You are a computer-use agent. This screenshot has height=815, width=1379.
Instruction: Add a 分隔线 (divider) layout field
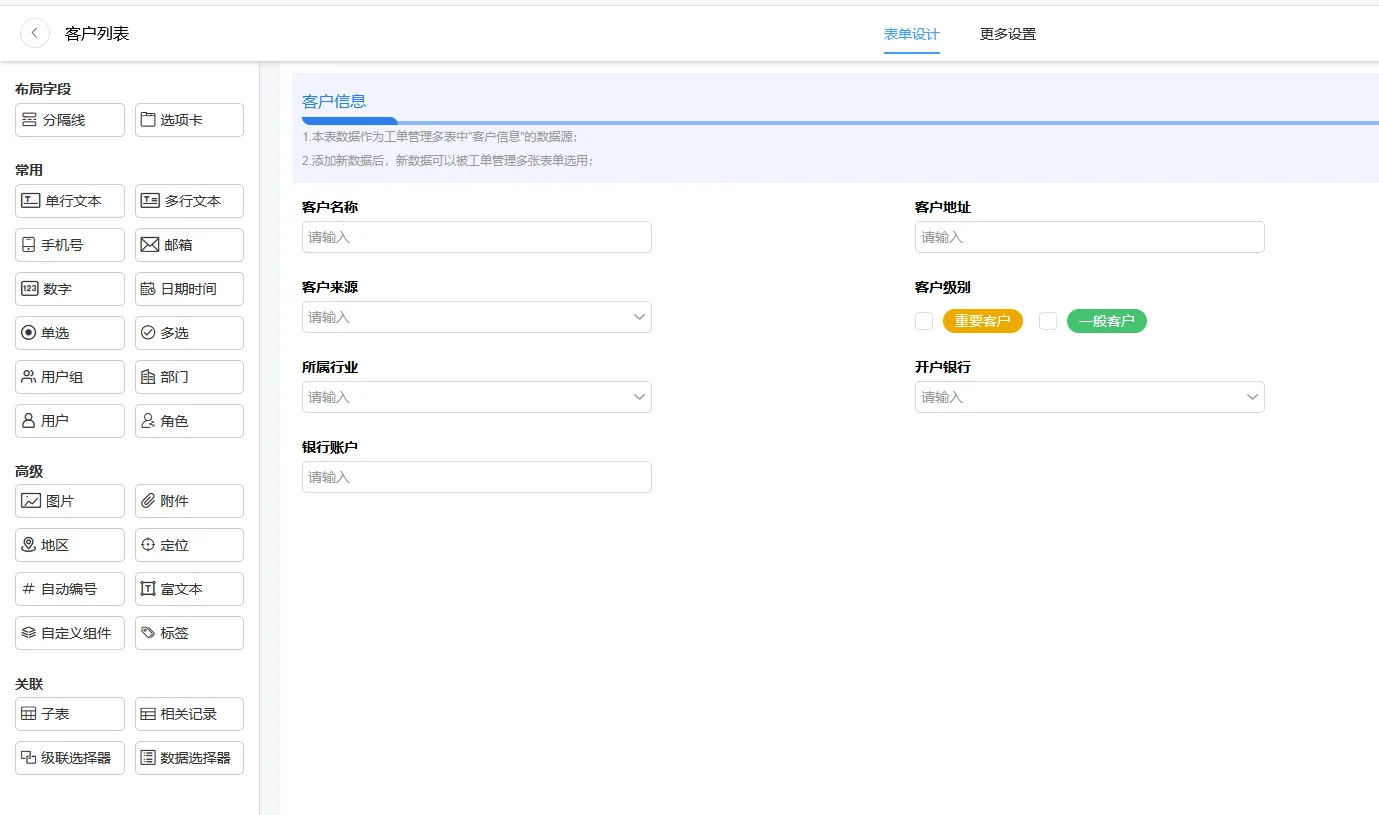(x=69, y=119)
